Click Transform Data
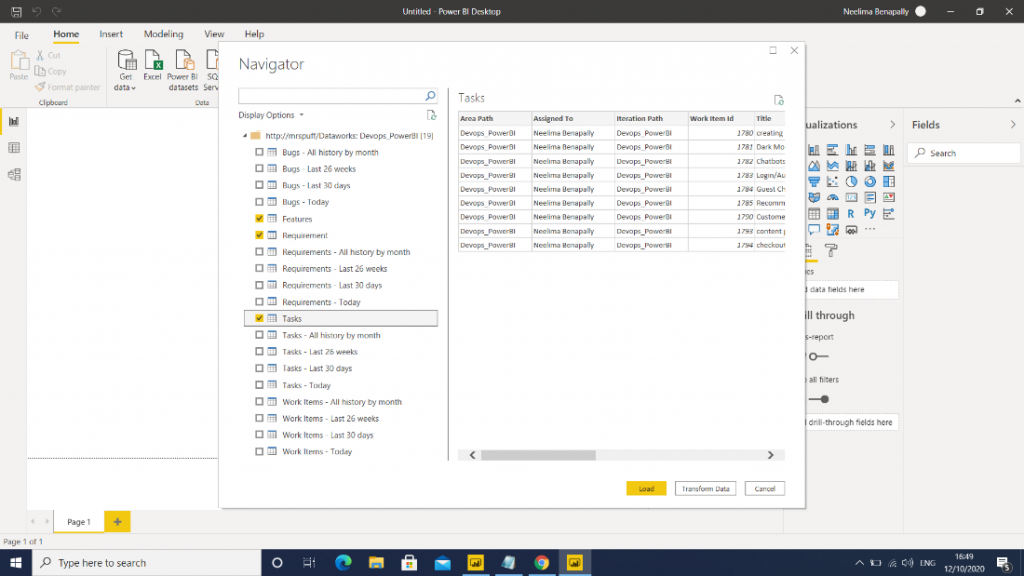This screenshot has width=1024, height=576. click(705, 488)
